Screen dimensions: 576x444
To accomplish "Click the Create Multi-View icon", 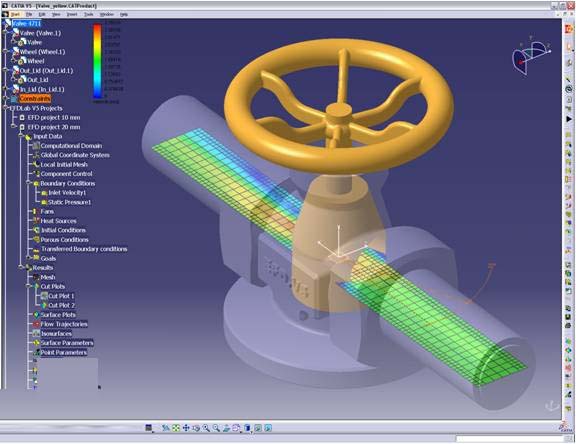I will 236,428.
